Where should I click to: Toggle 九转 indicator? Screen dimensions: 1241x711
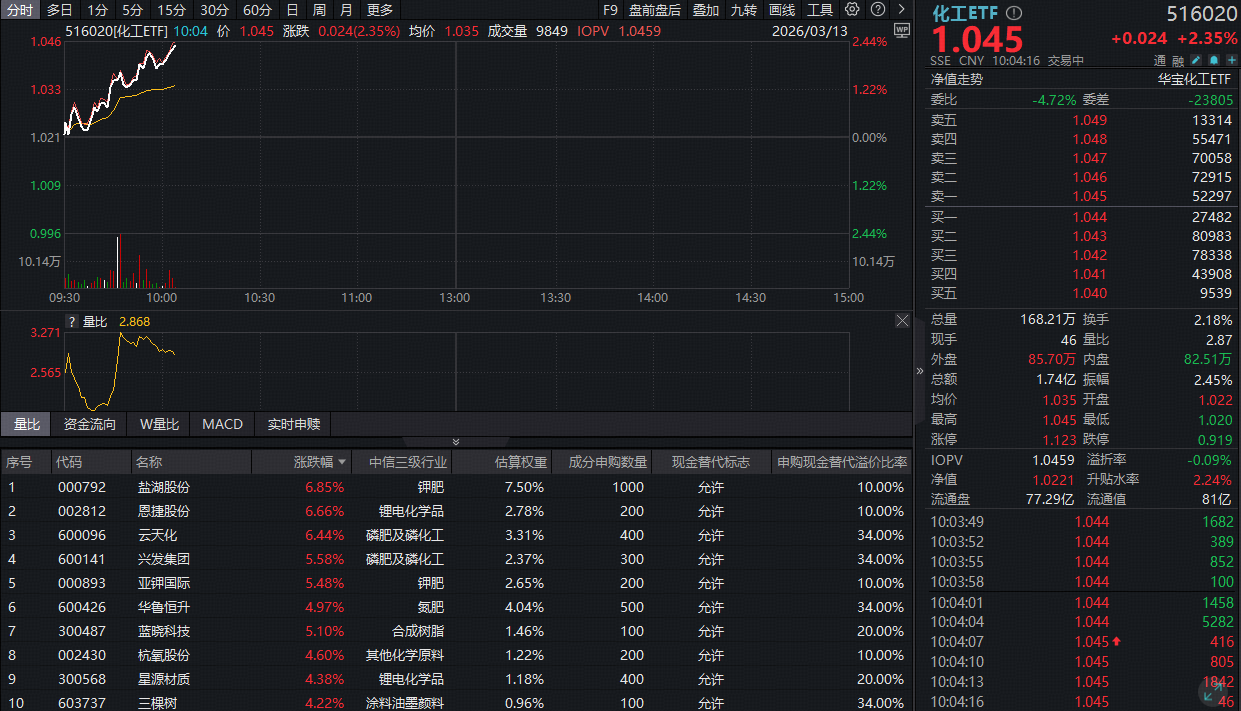[x=743, y=10]
